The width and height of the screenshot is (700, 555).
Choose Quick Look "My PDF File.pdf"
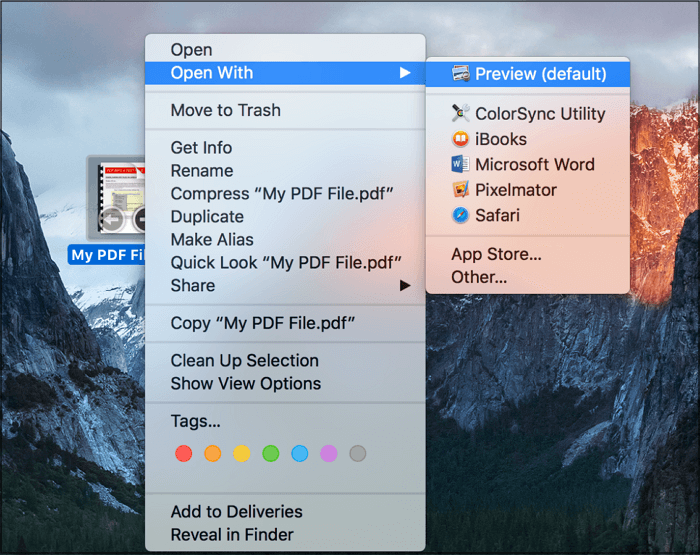pos(285,263)
